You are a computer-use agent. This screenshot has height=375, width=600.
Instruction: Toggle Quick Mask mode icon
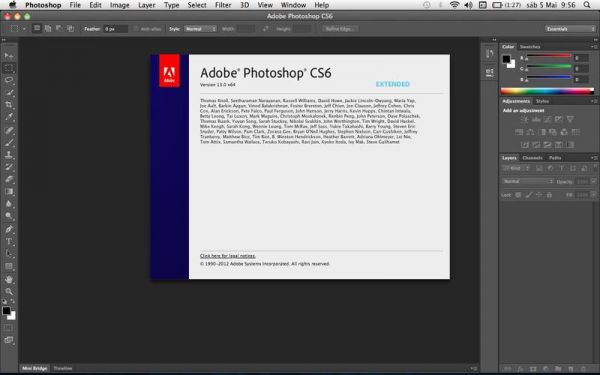pyautogui.click(x=8, y=328)
